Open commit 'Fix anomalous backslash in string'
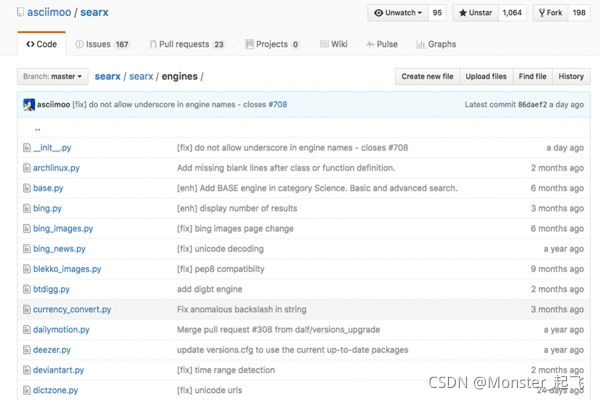Viewport: 600px width, 400px height. [x=241, y=310]
